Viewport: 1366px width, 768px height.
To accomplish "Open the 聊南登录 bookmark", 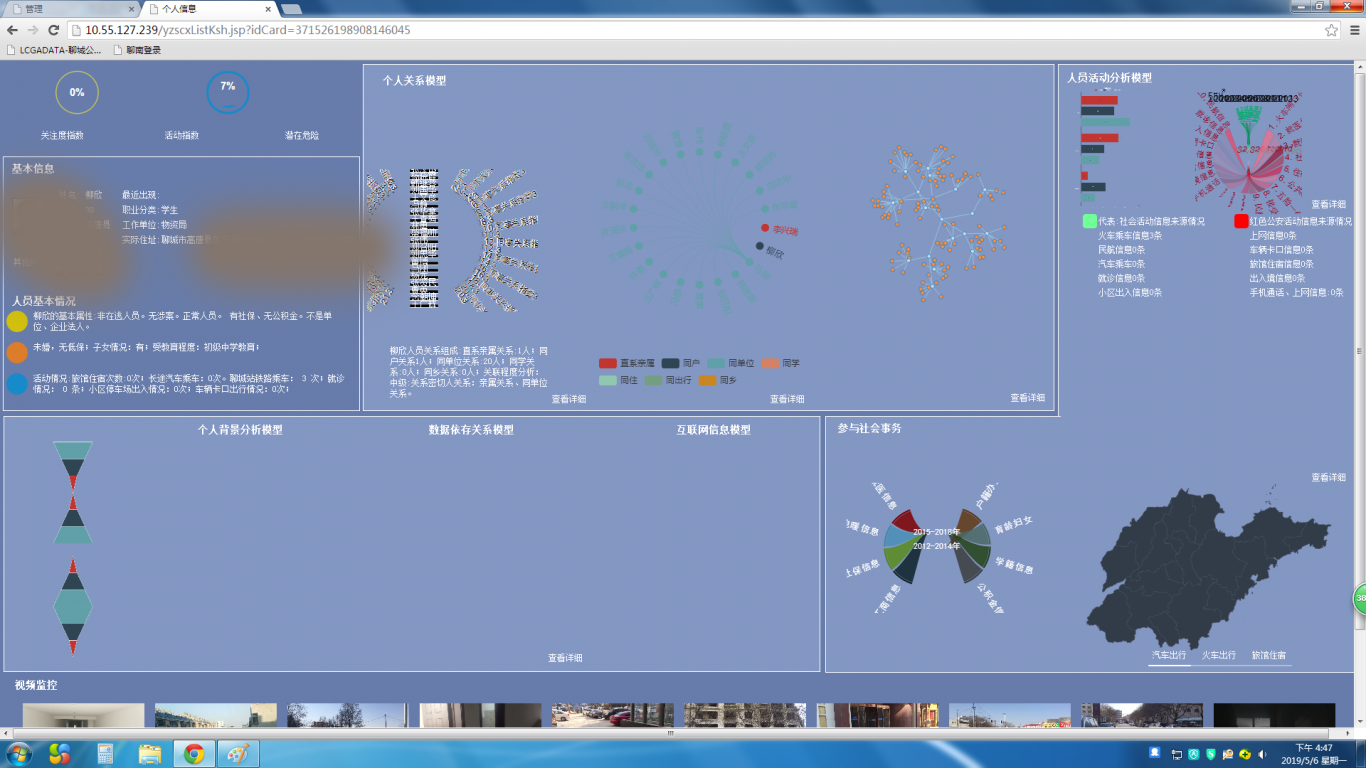I will [x=136, y=50].
